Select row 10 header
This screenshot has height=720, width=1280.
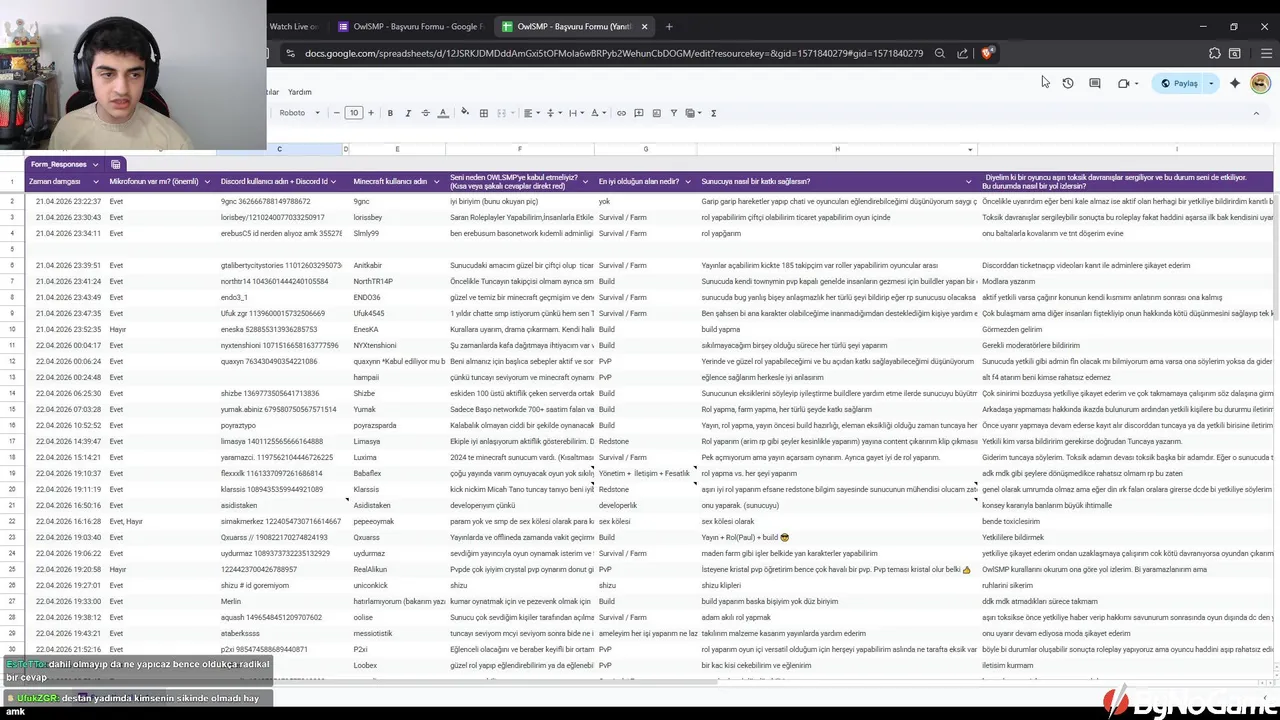(12, 329)
